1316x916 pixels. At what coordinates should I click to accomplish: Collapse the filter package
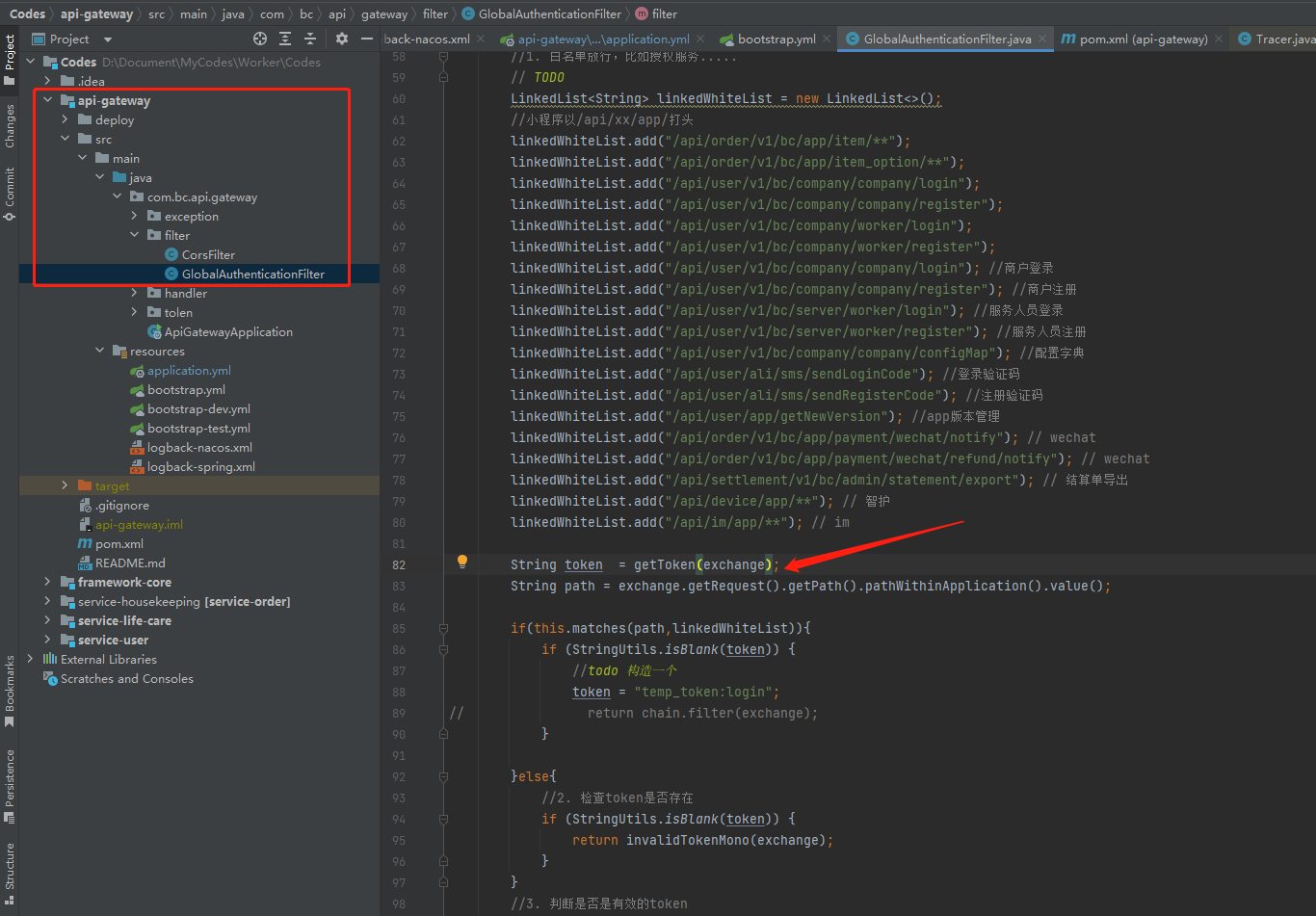tap(135, 235)
